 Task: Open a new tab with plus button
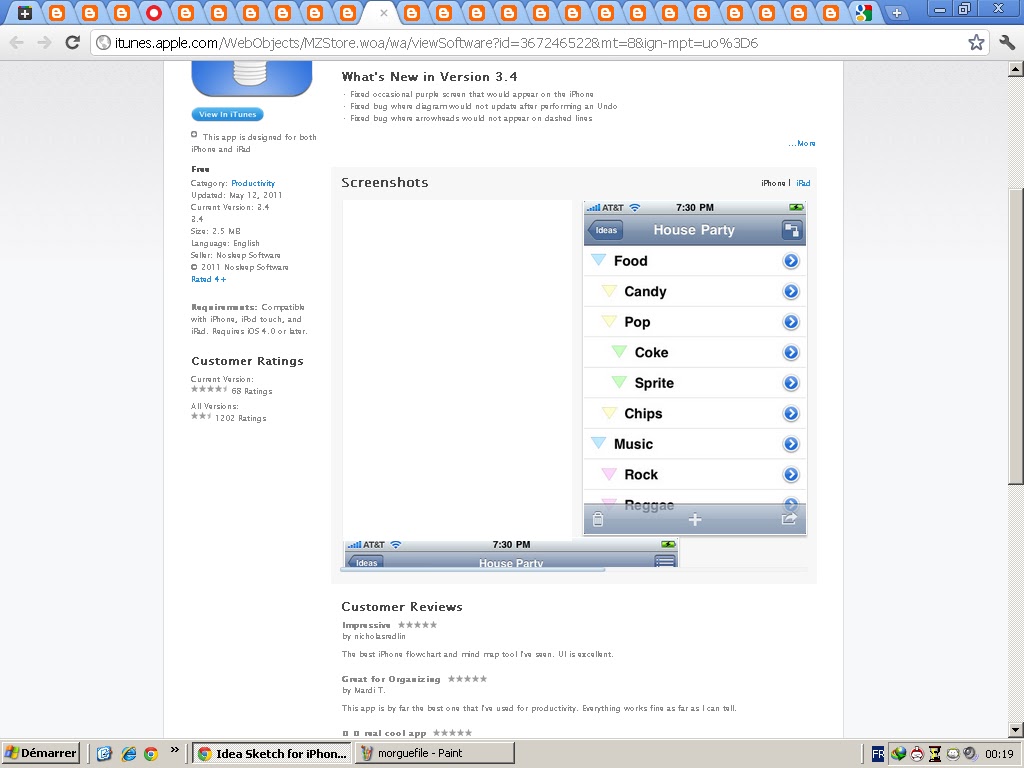(x=897, y=13)
